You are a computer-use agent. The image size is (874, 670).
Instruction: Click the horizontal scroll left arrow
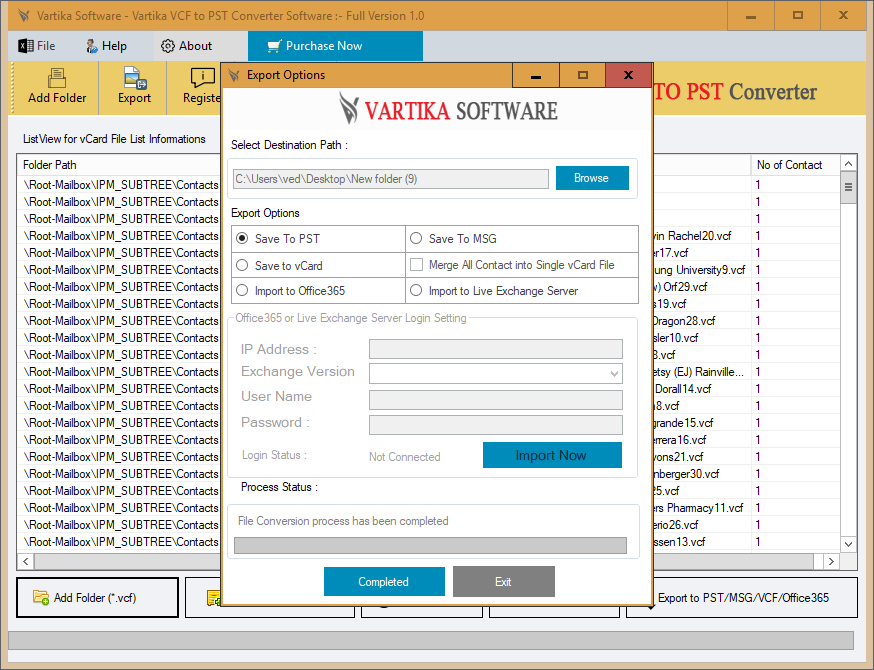[26, 561]
